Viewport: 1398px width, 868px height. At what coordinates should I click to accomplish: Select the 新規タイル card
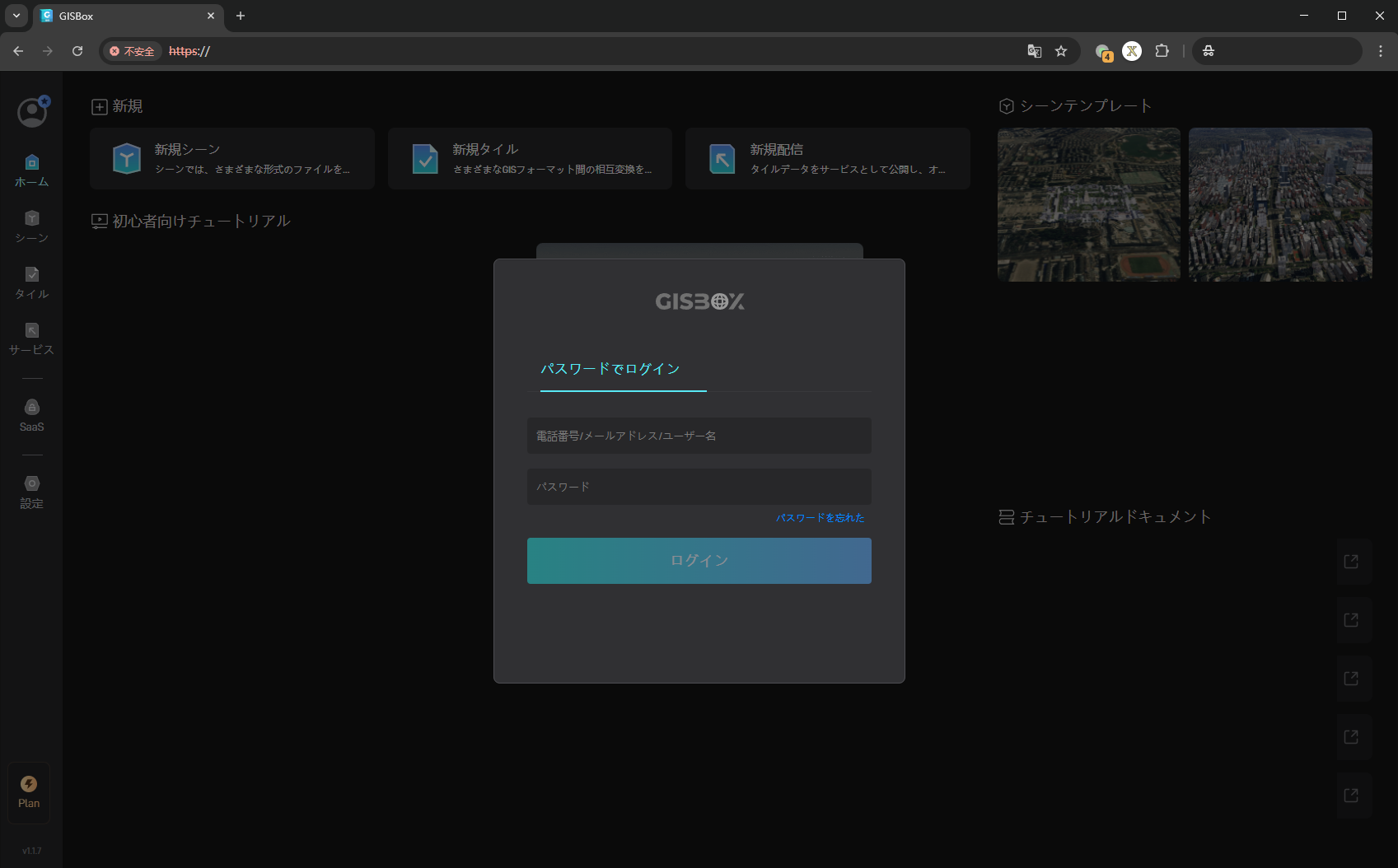click(x=530, y=158)
